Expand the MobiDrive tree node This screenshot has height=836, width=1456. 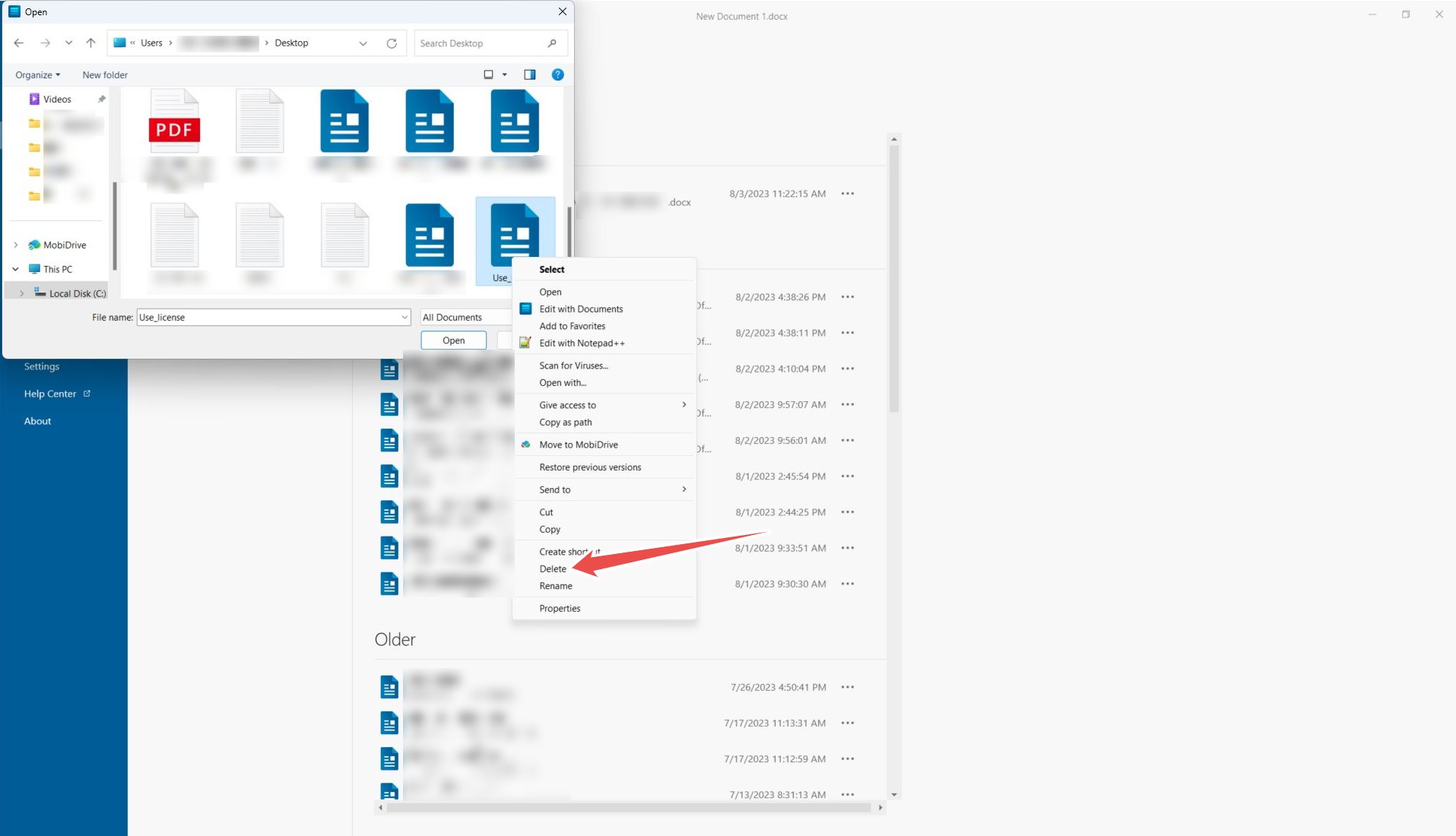(16, 245)
